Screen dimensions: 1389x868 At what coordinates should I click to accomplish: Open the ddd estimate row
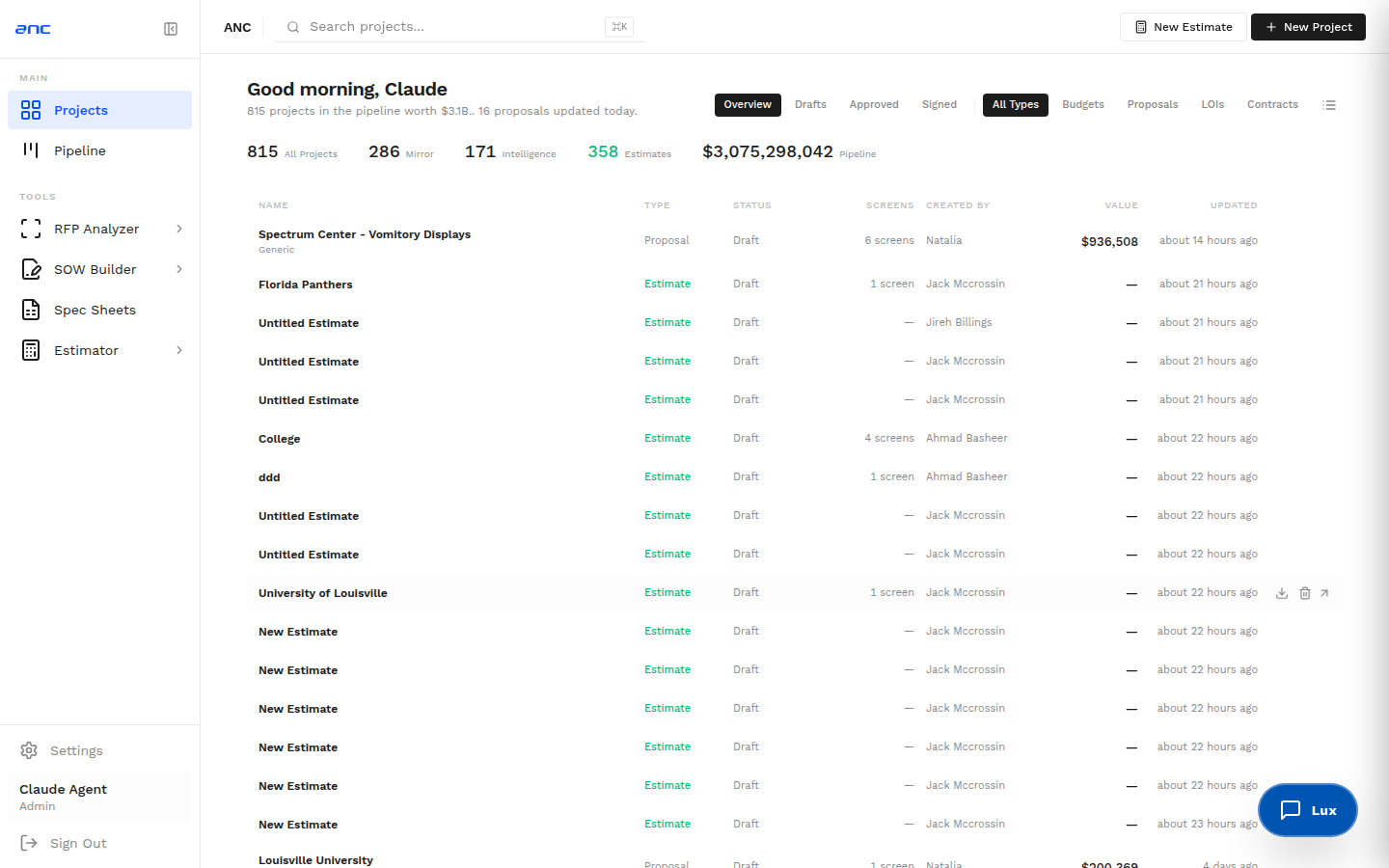(x=794, y=477)
